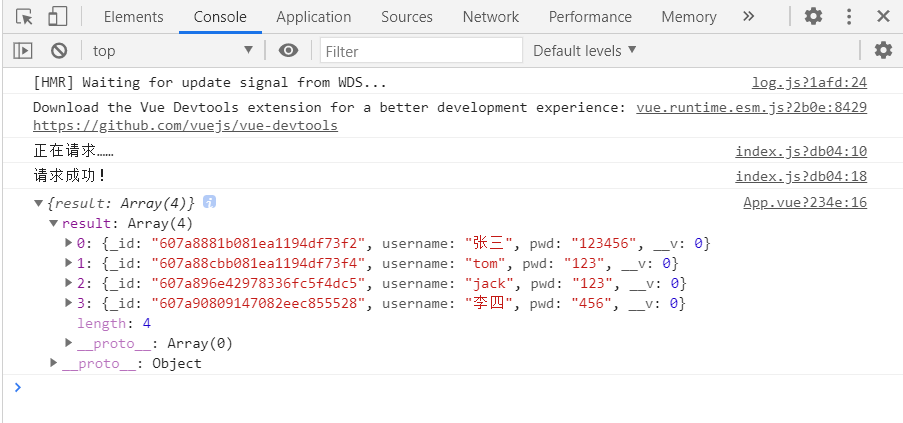
Task: Switch to the Performance tab
Action: [x=590, y=17]
